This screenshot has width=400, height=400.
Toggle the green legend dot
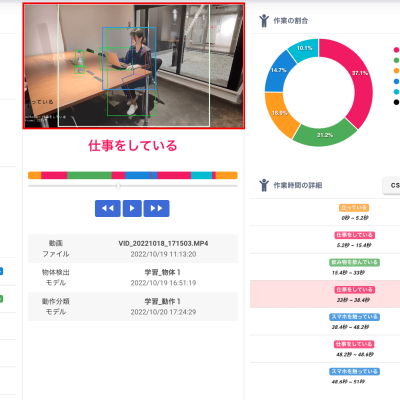(396, 60)
